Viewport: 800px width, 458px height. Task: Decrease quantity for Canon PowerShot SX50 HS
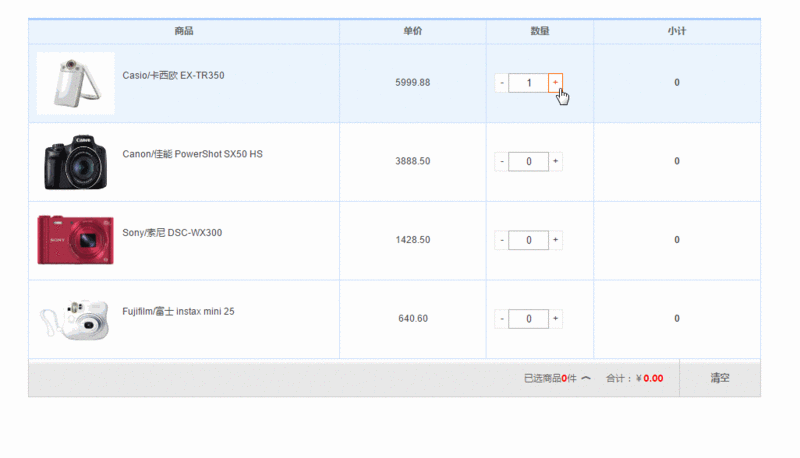502,161
